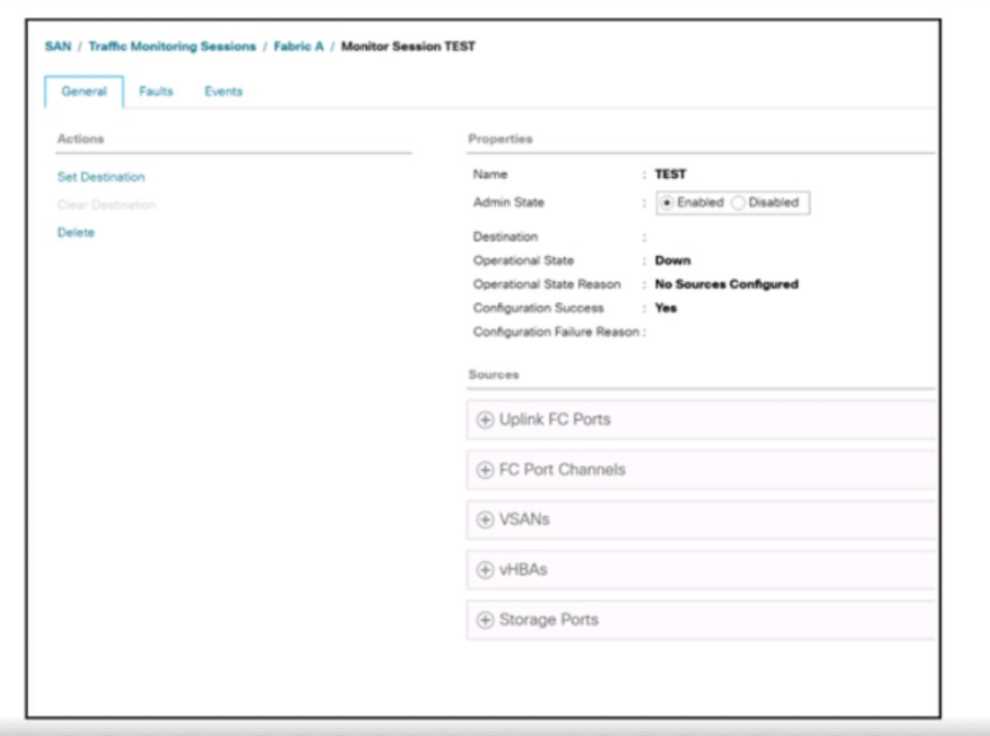Click the greyed-out Clear Destination action

click(107, 205)
